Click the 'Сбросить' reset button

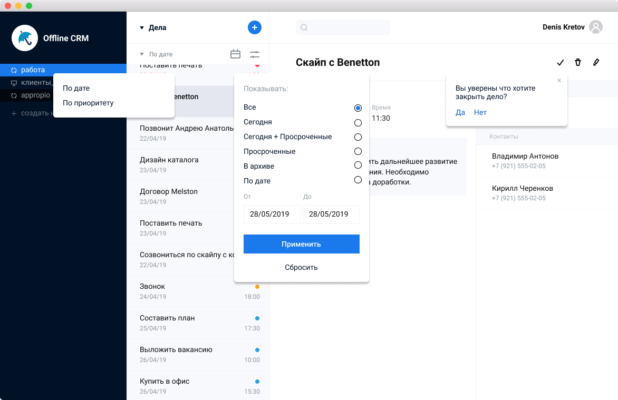(x=301, y=267)
